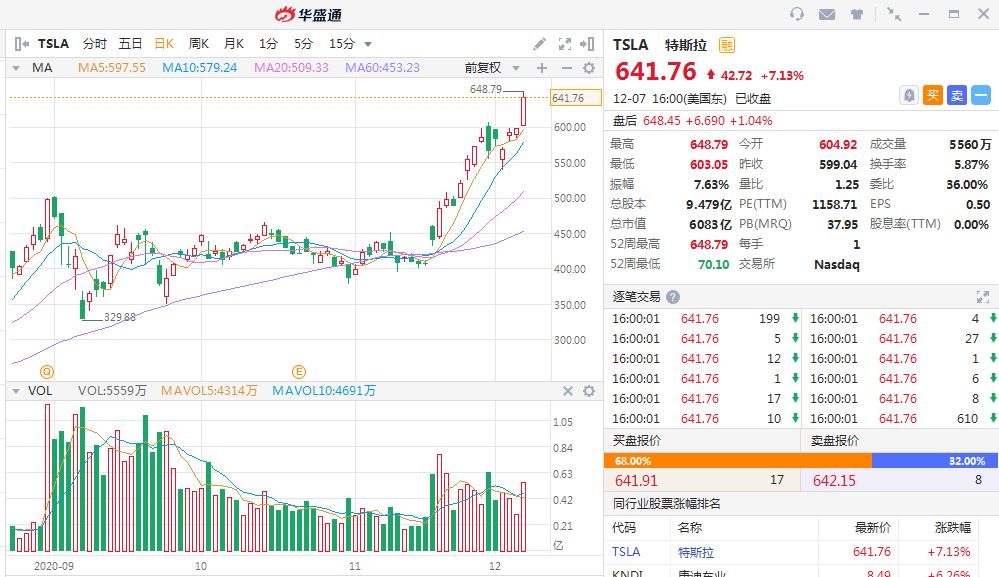Viewport: 999px width, 577px height.
Task: Click the orange 买 buy button
Action: 933,95
